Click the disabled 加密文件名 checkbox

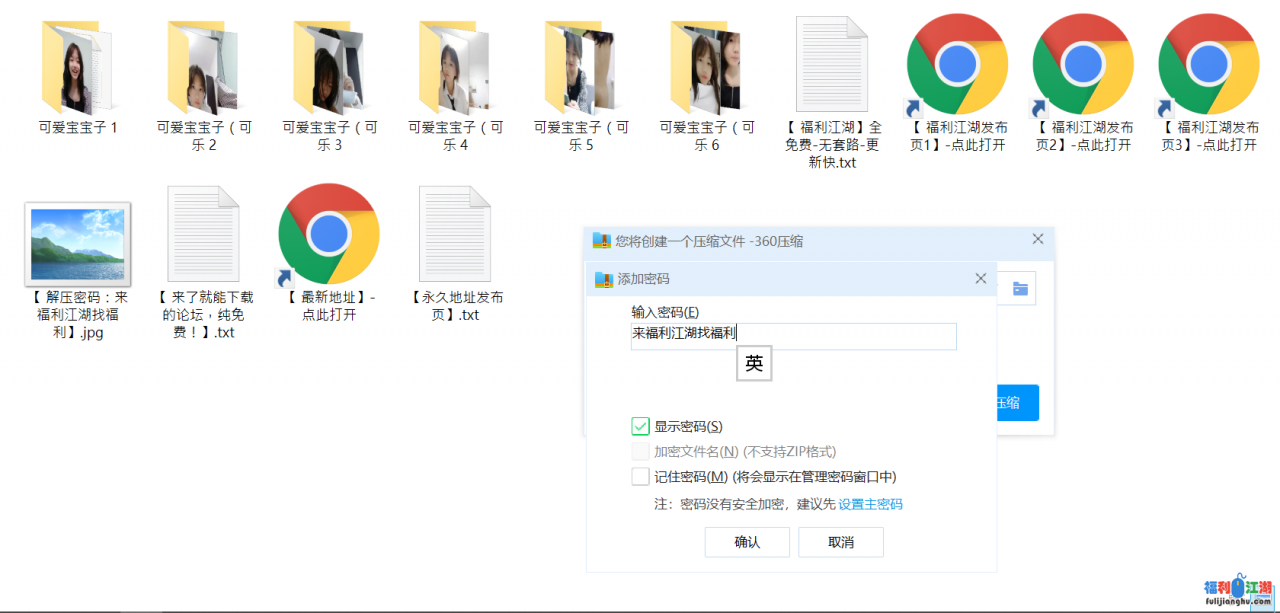[x=641, y=452]
